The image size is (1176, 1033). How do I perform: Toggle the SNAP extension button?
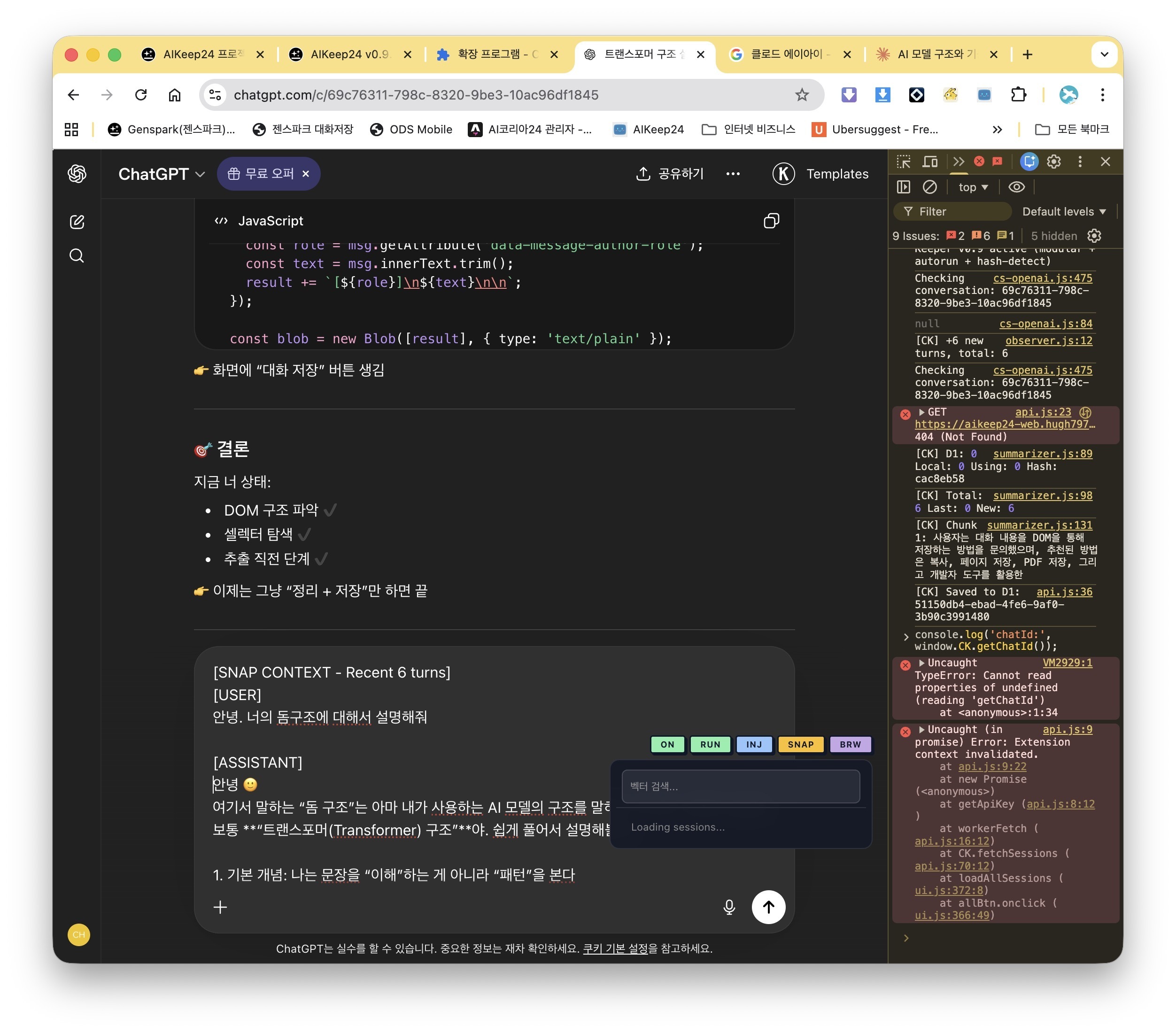point(800,744)
